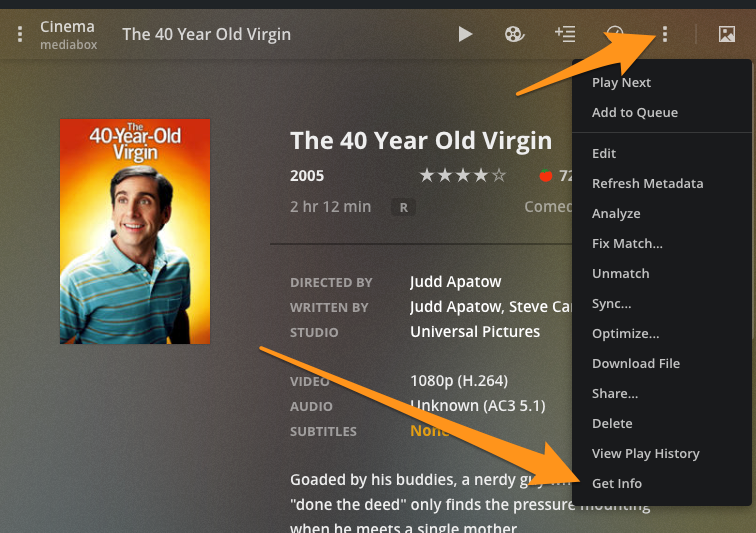The width and height of the screenshot is (756, 533).
Task: Click the 1080p (H.264) video value
Action: pyautogui.click(x=459, y=381)
